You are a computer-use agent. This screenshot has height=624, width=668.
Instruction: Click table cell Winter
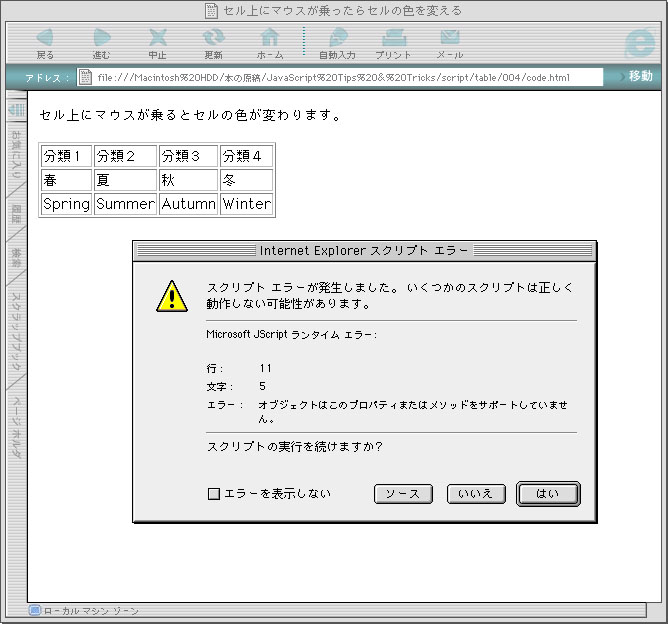tap(246, 204)
